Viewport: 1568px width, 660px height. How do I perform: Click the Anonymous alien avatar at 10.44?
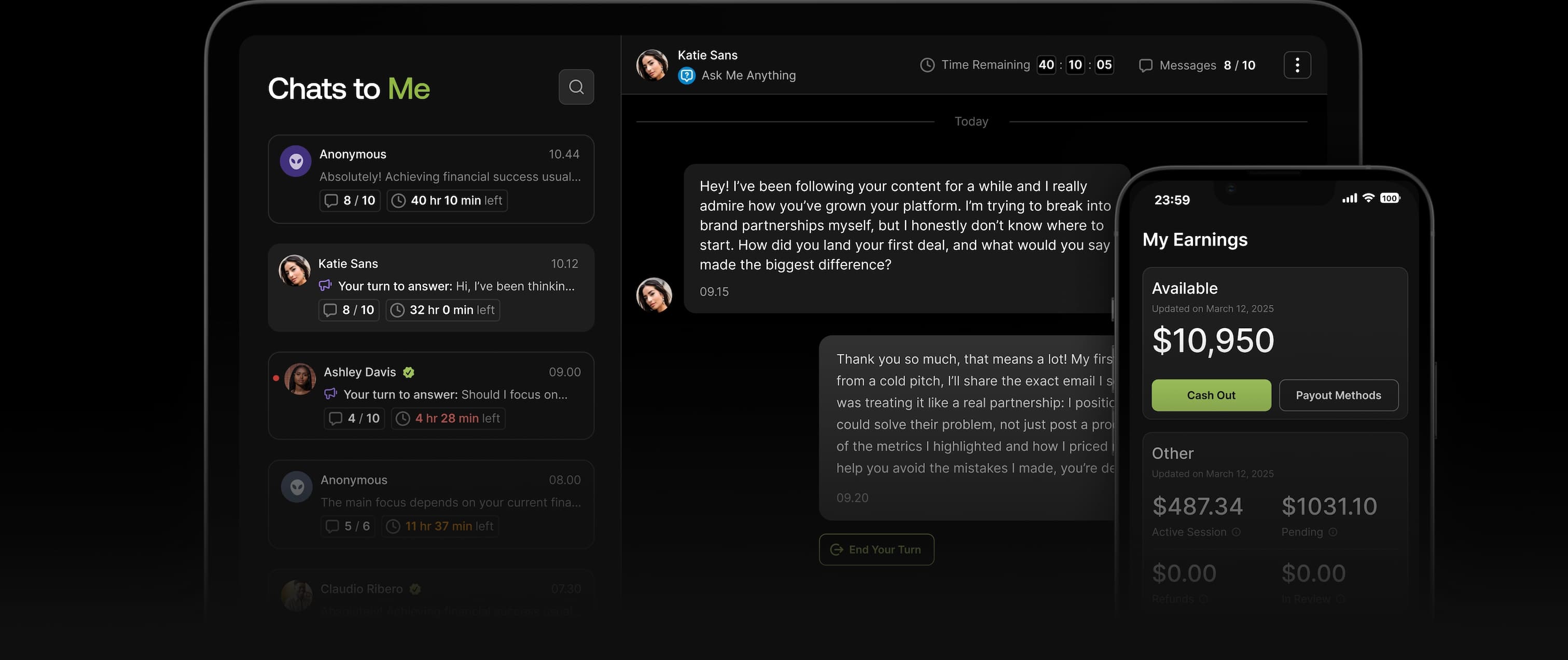tap(296, 161)
